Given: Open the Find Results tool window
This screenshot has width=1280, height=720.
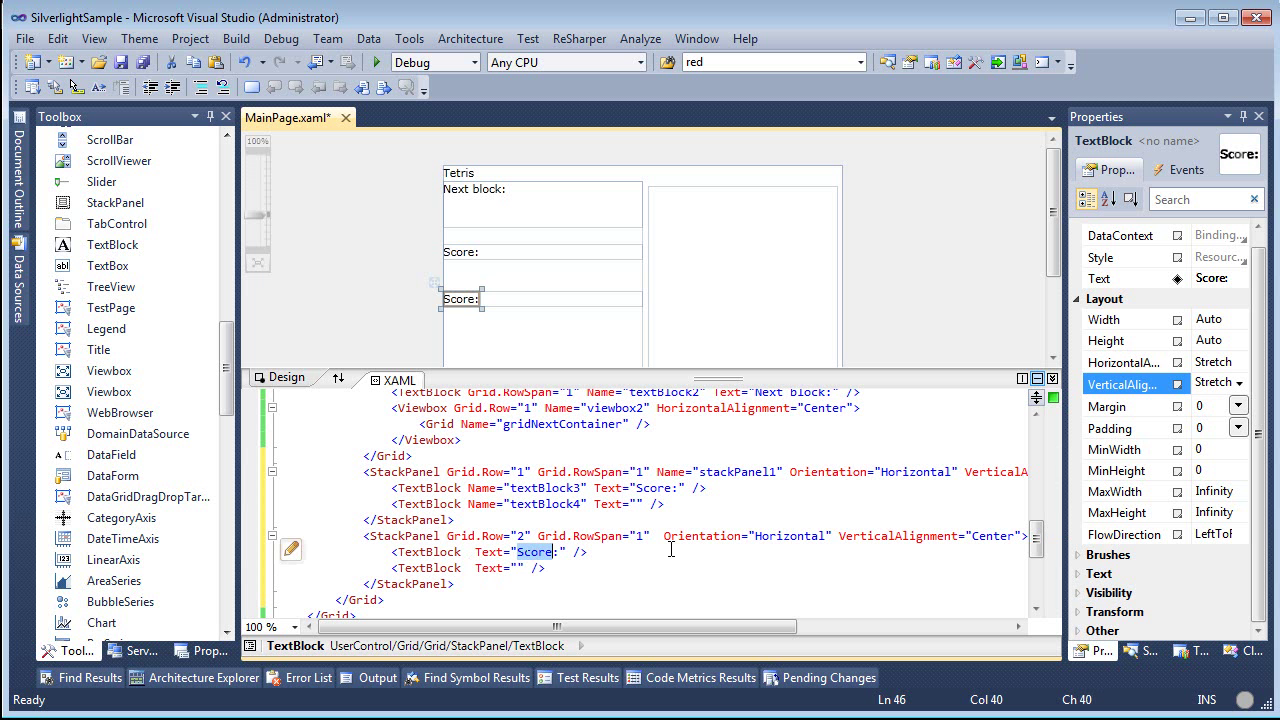Looking at the screenshot, I should (x=81, y=677).
